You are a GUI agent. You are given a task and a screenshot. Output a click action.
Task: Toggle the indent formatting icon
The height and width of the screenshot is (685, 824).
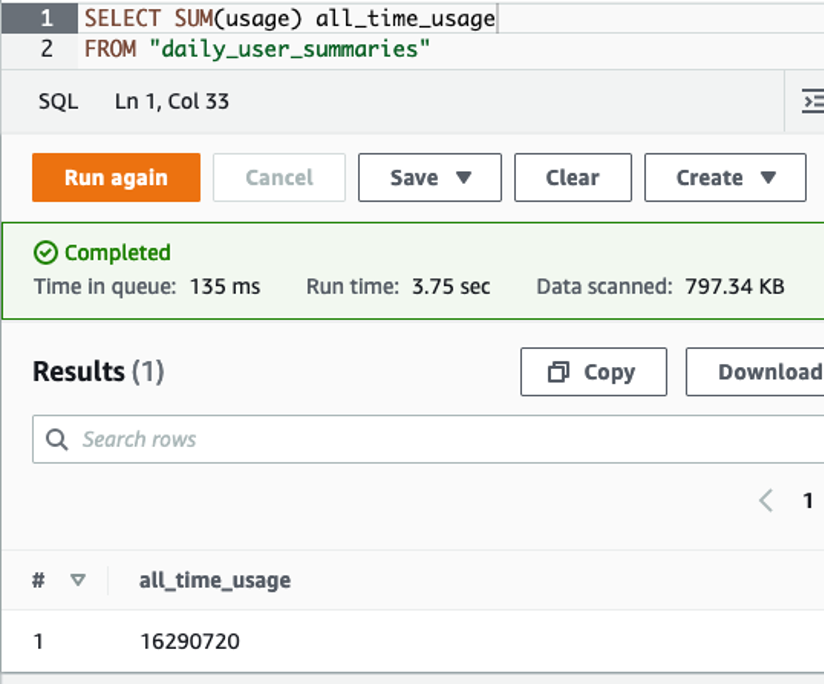(x=812, y=101)
